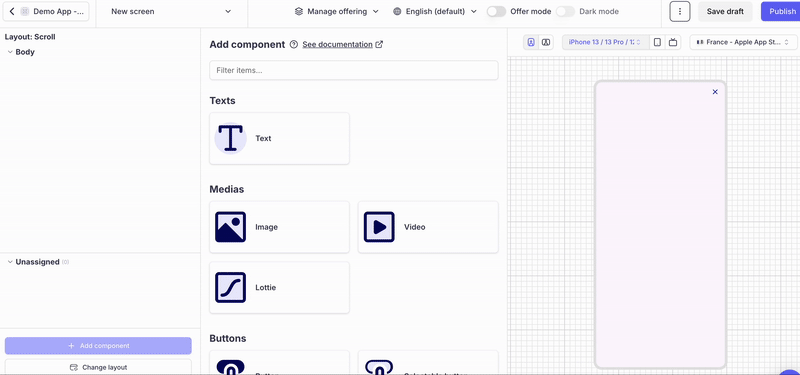Click the Change layout icon

pyautogui.click(x=74, y=367)
